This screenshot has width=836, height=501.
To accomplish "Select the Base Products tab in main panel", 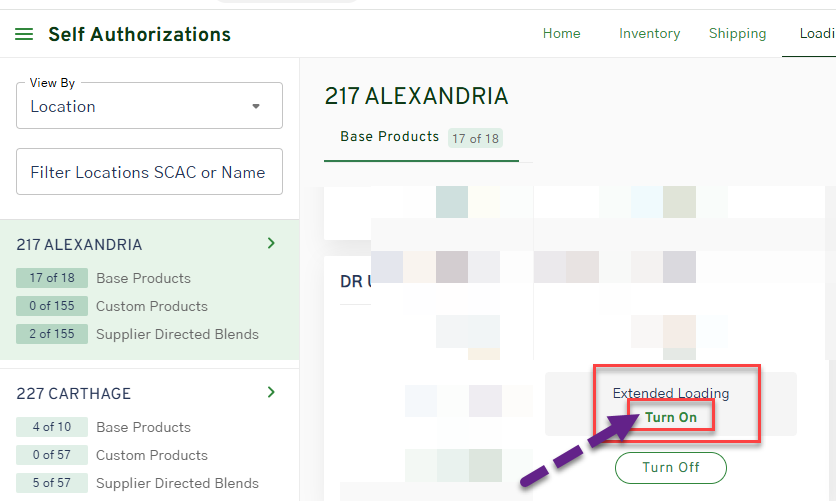I will (390, 137).
